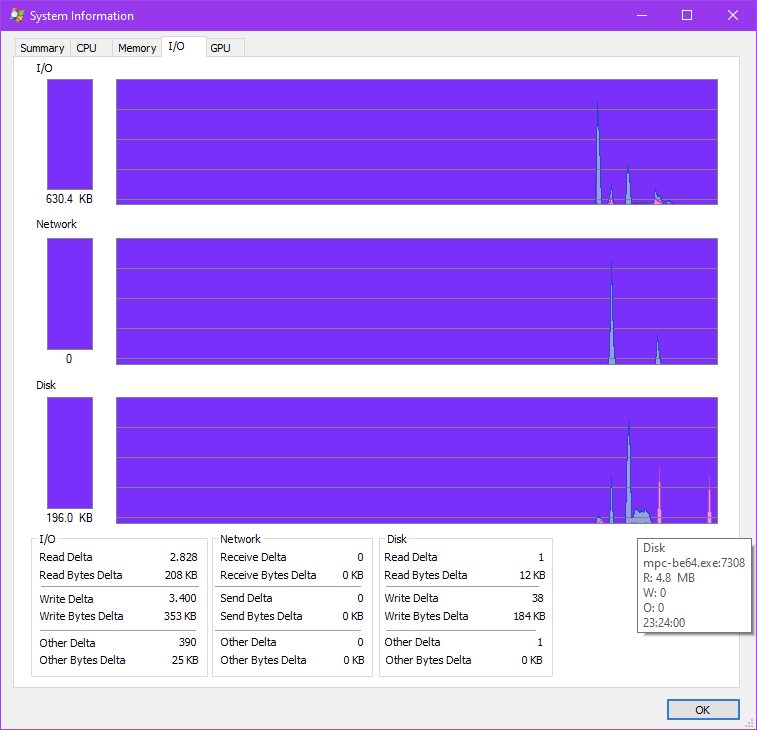Click the Disk history graph
The height and width of the screenshot is (730, 757).
tap(417, 460)
